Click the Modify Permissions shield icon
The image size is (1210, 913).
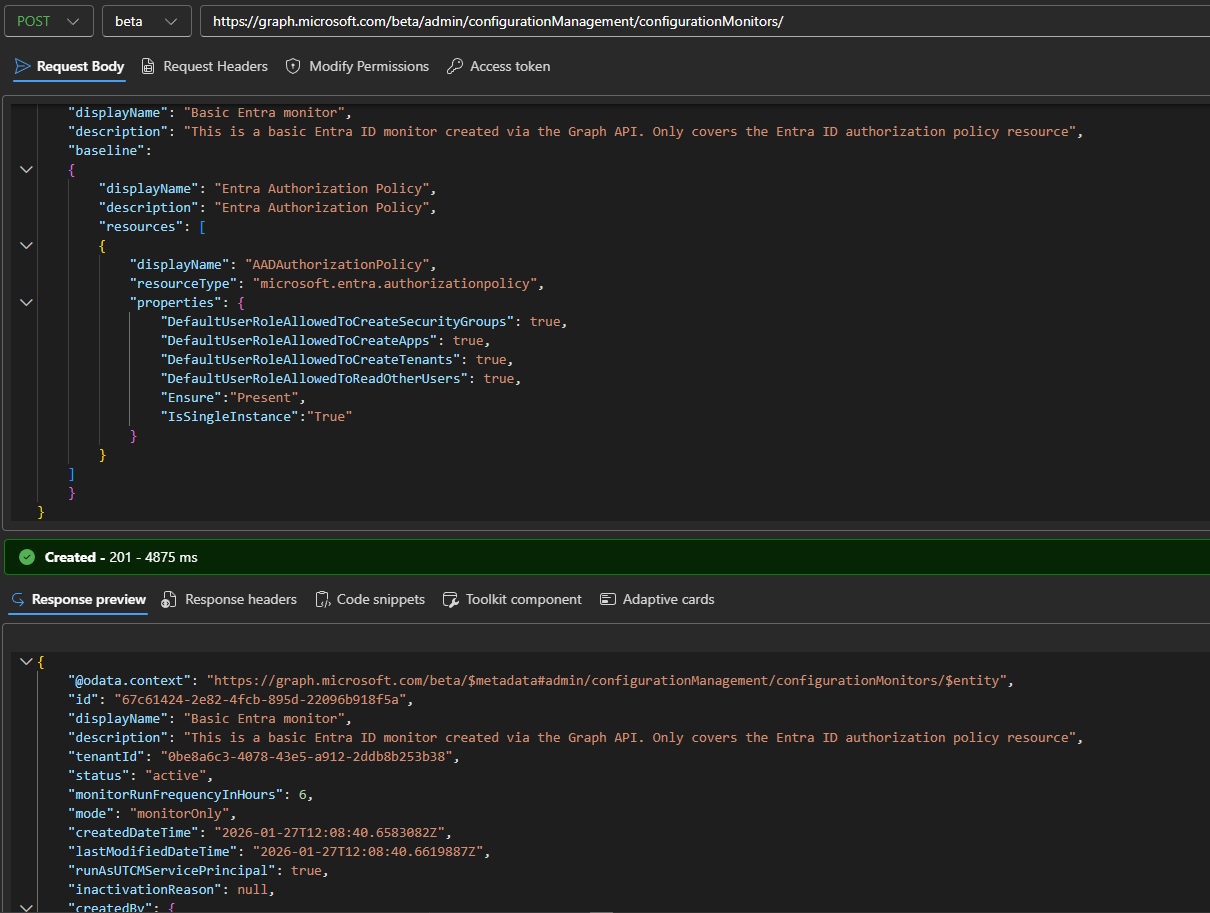pos(293,66)
